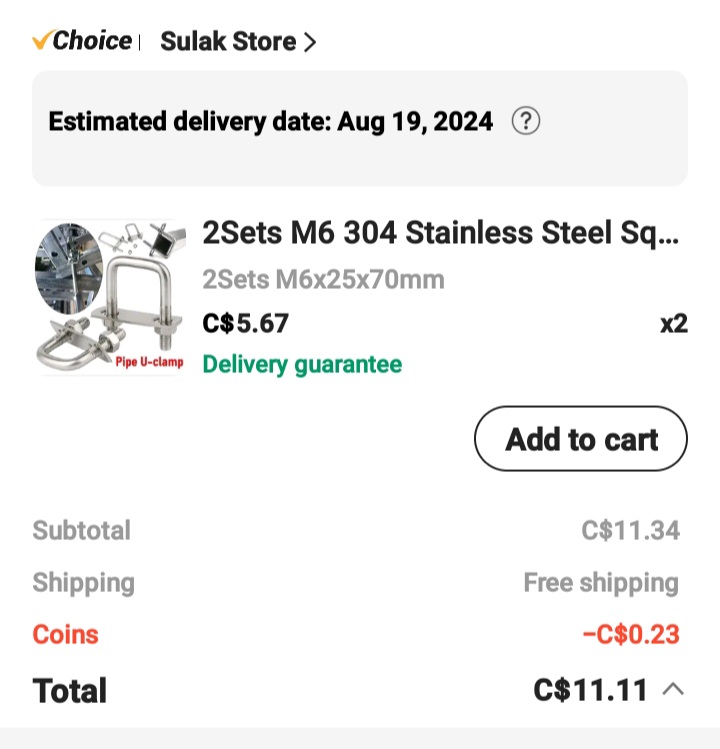Tap the Subtotal label
The height and width of the screenshot is (749, 720).
tap(81, 530)
